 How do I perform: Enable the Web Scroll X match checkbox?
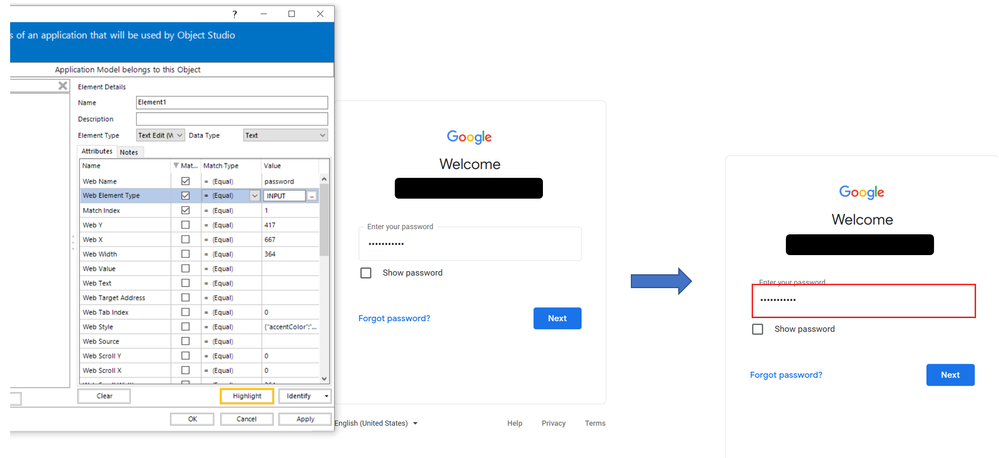pos(185,370)
